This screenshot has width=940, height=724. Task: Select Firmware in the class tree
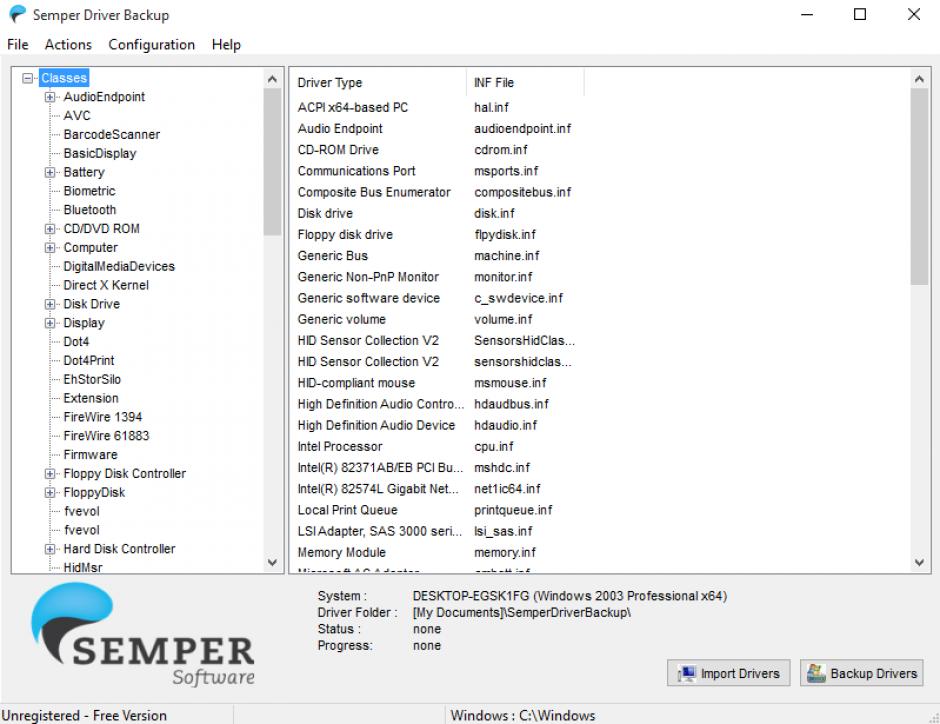(x=91, y=455)
